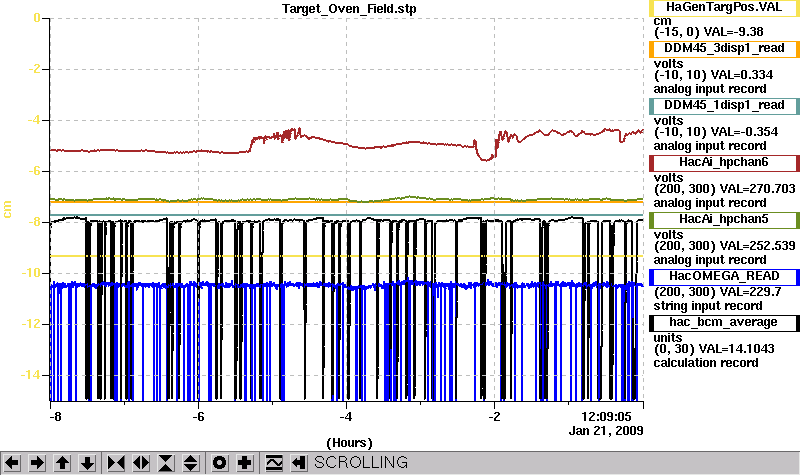Viewport: 800px width, 475px height.
Task: Select the HacAi_hpchan6 legend entry
Action: [724, 163]
